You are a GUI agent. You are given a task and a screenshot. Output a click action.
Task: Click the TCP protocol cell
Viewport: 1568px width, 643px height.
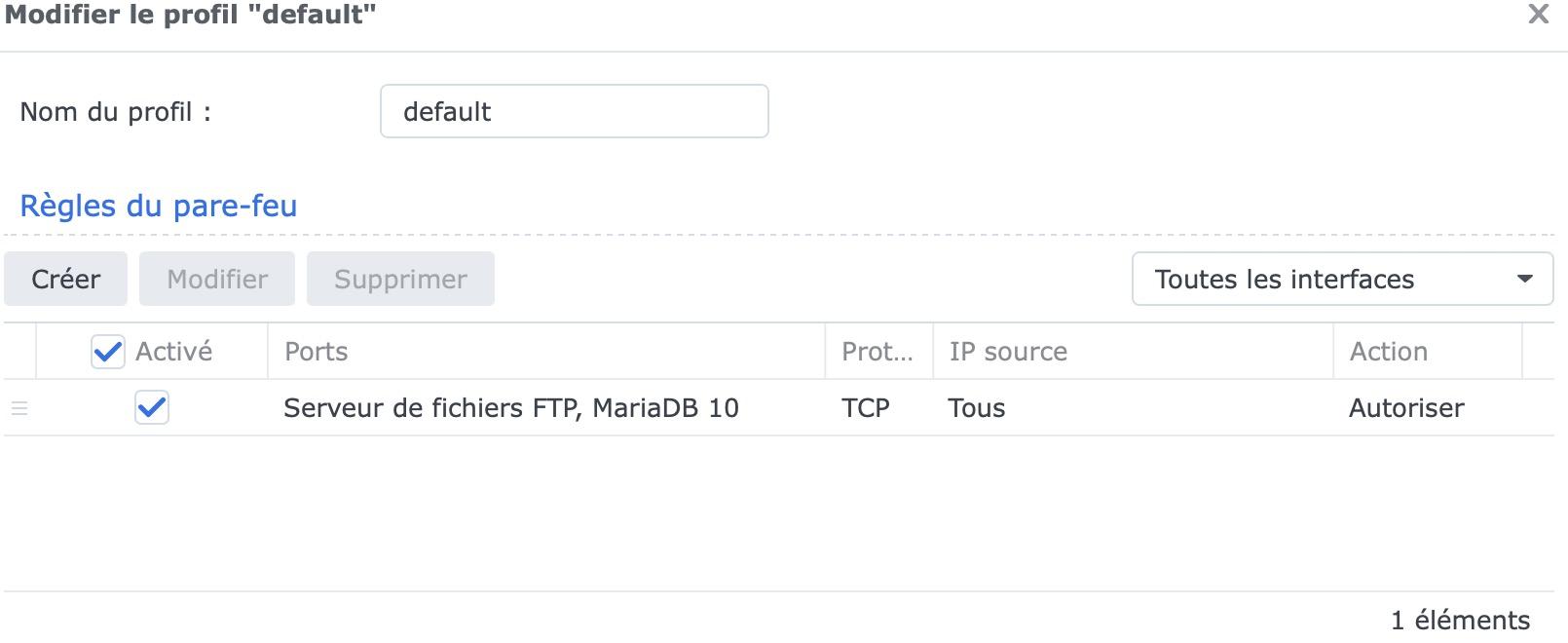pos(866,408)
